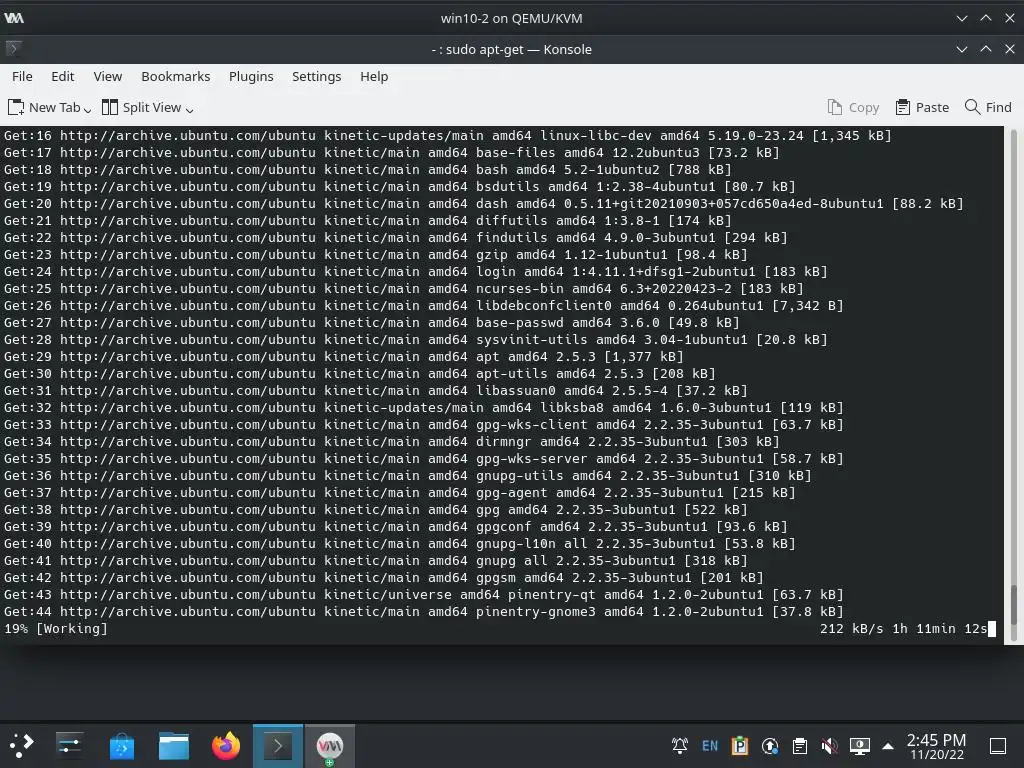The height and width of the screenshot is (768, 1024).
Task: Click the 19% [Working] progress line
Action: (x=56, y=628)
